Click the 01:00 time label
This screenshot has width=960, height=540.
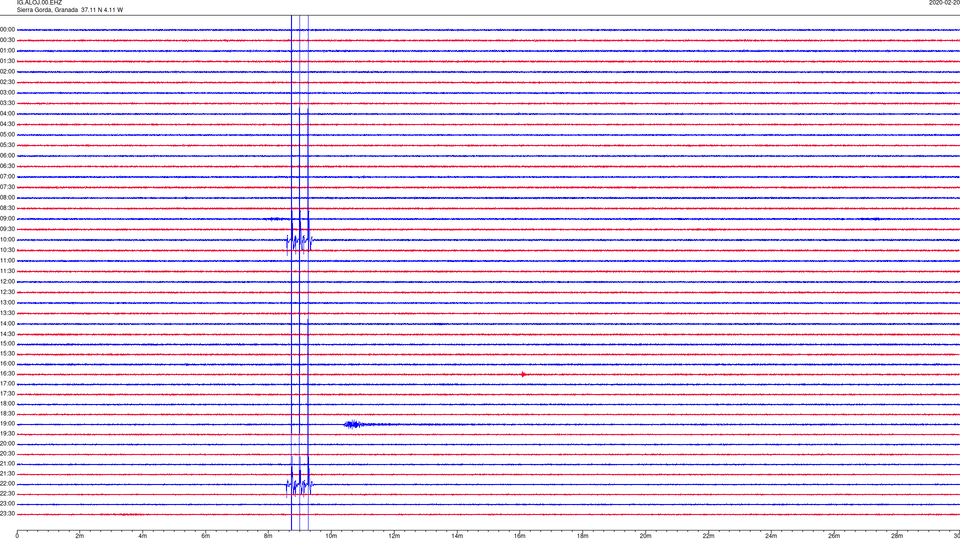(x=7, y=50)
